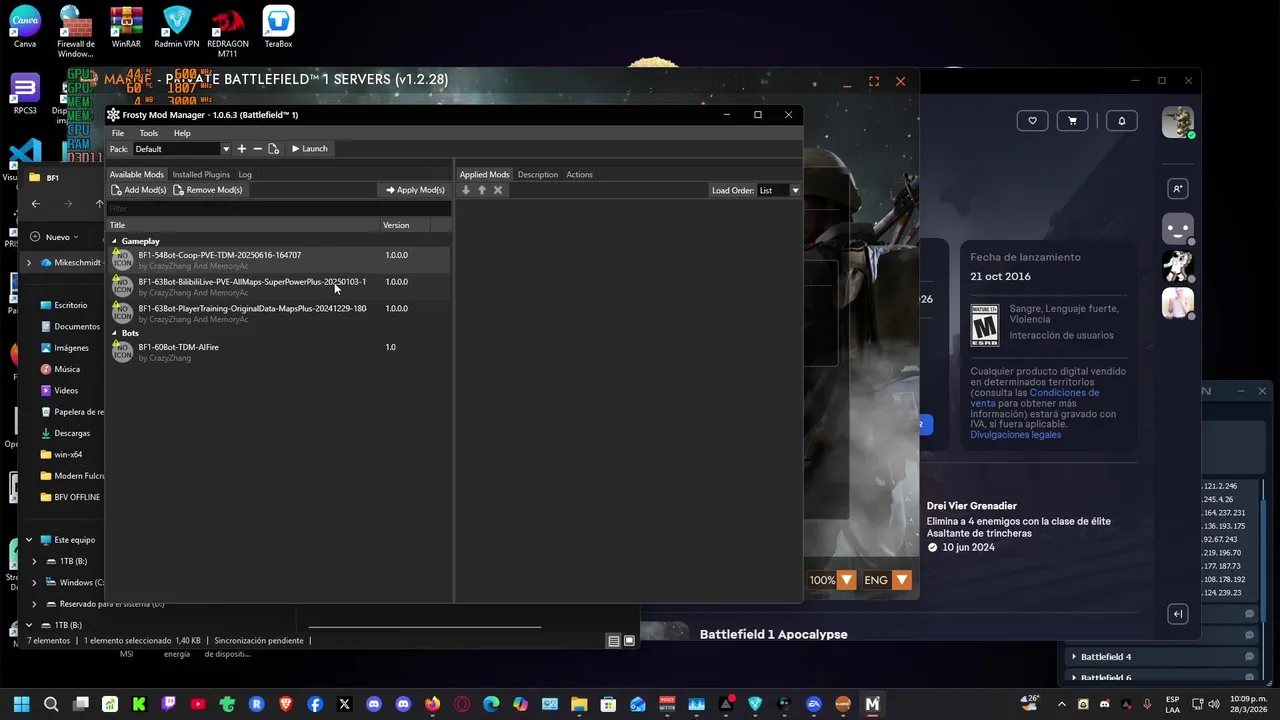Click the remove pack minus icon
The width and height of the screenshot is (1280, 720).
pyautogui.click(x=257, y=149)
